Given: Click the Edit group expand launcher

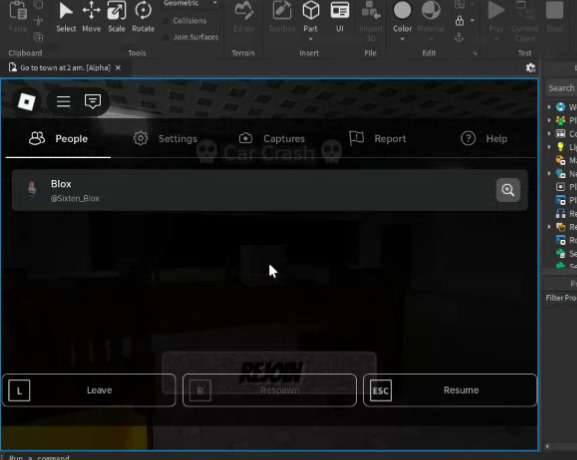Looking at the screenshot, I should click(x=475, y=53).
